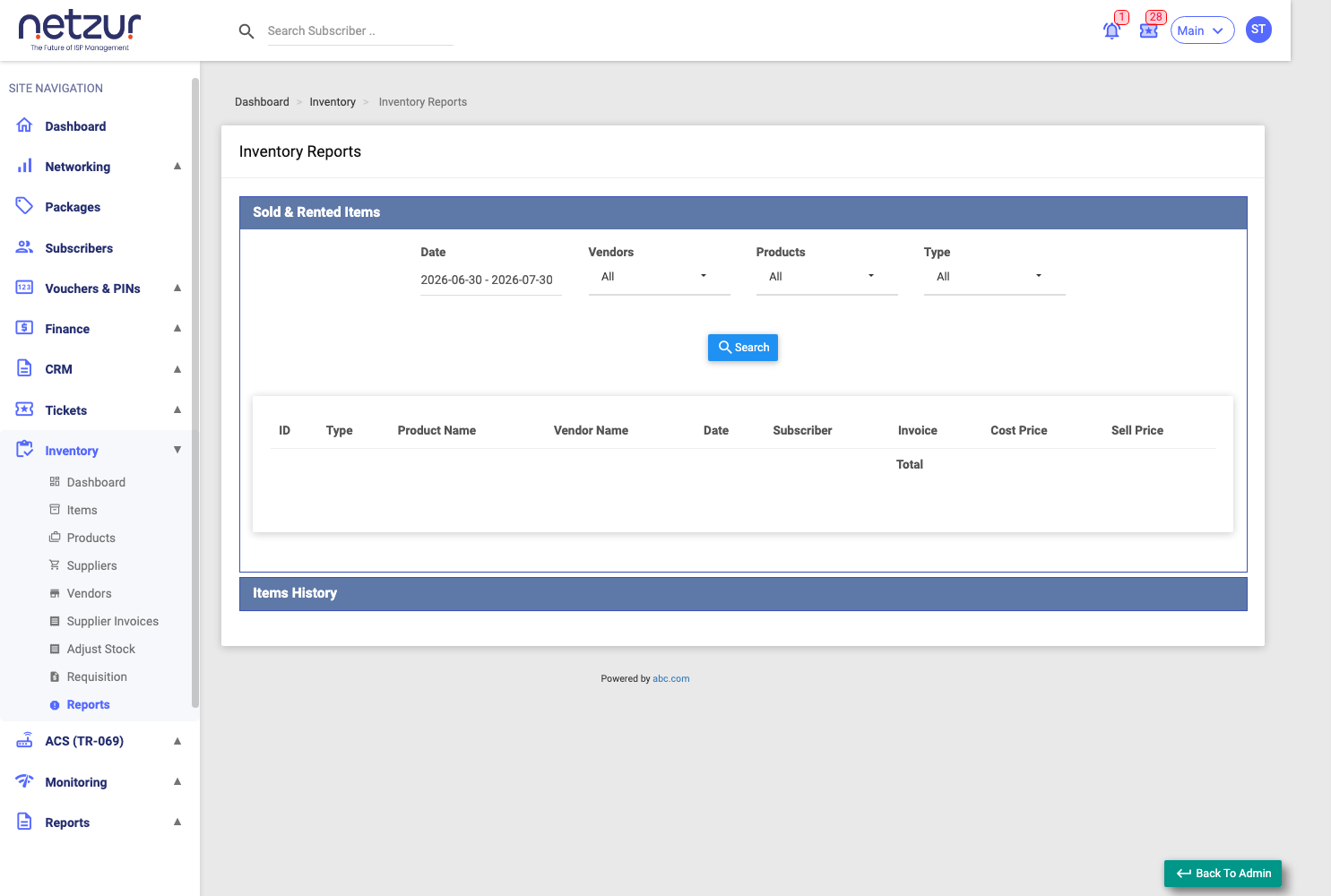
Task: Click the CRM document icon
Action: (x=24, y=368)
